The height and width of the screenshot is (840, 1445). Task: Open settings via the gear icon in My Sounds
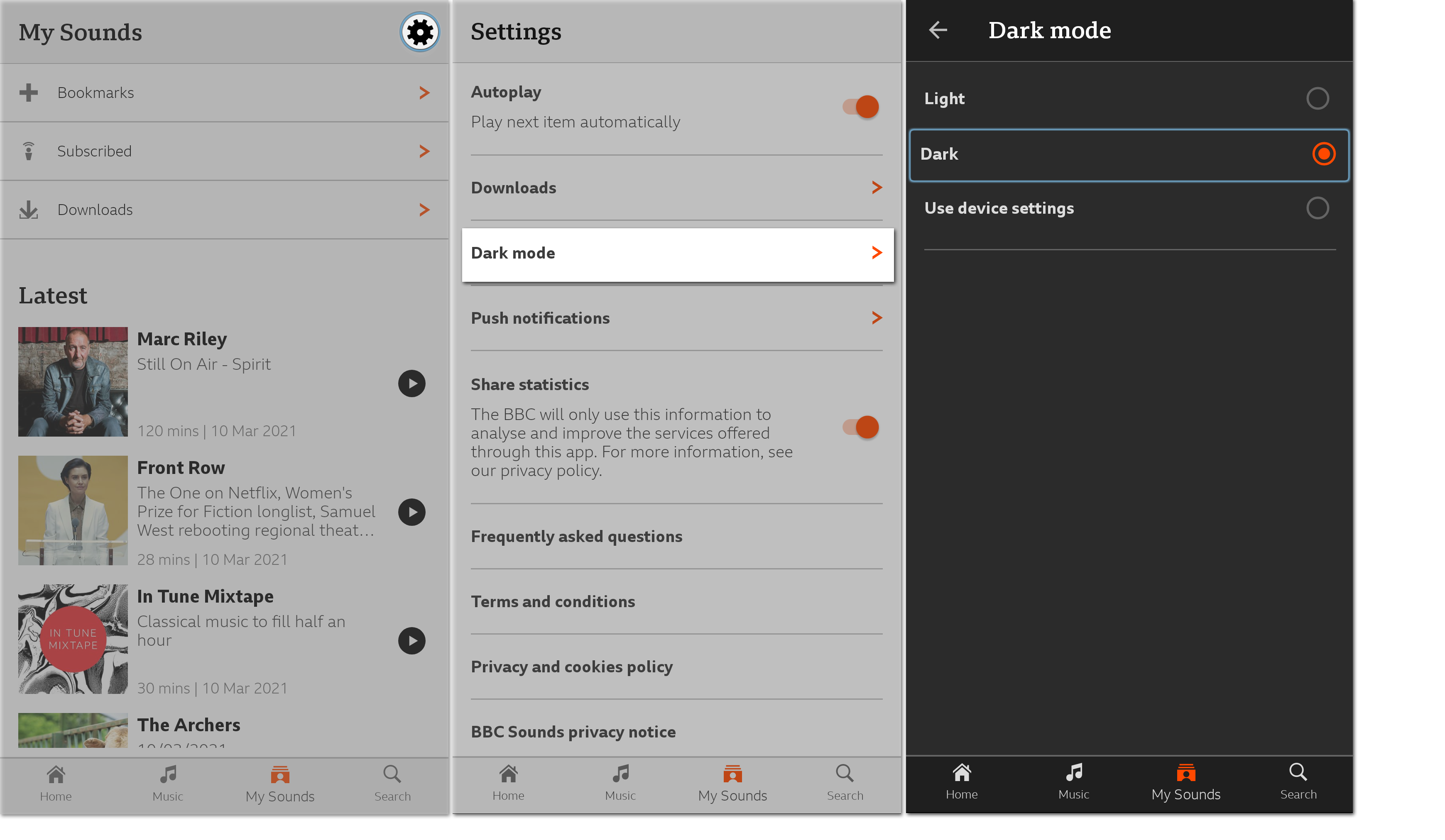pos(420,32)
